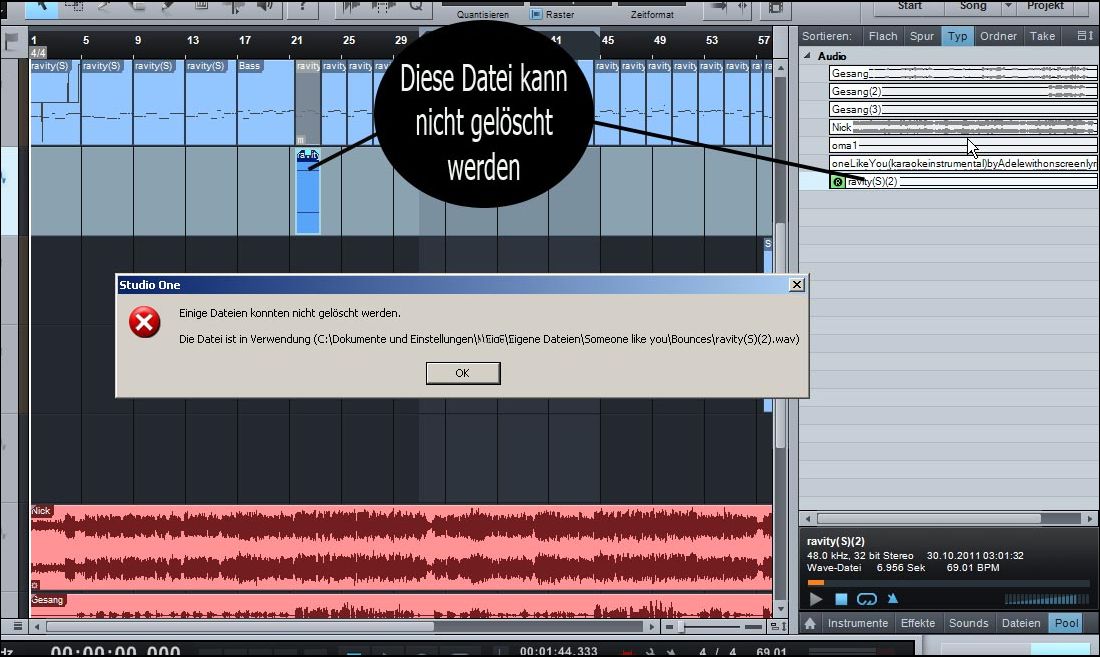Select the Bass clip on first track
This screenshot has height=657, width=1100.
(265, 102)
